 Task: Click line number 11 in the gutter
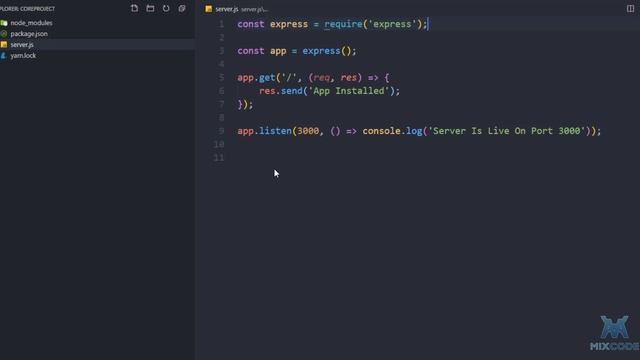pos(219,158)
